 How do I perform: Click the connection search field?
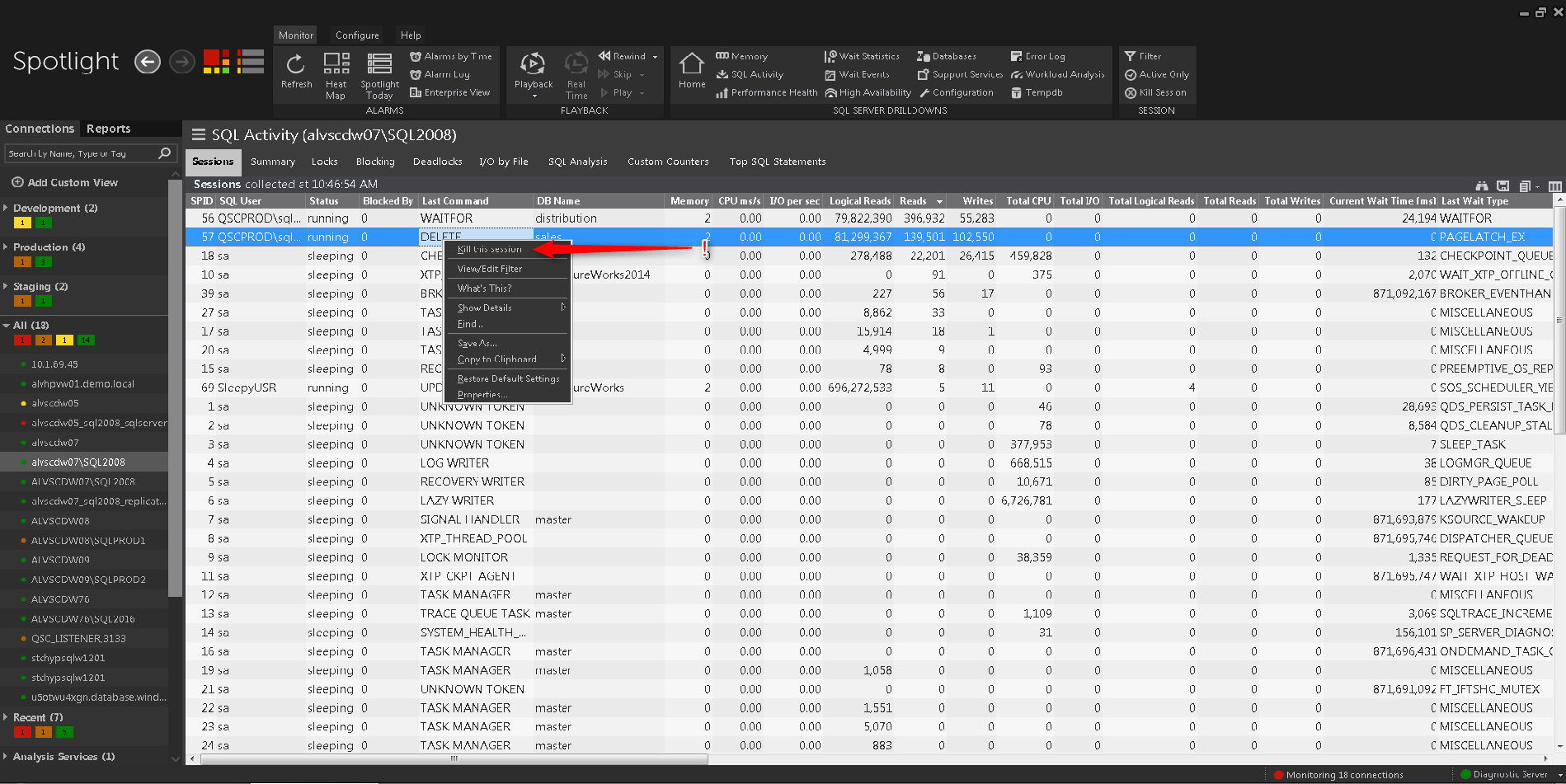tap(81, 153)
